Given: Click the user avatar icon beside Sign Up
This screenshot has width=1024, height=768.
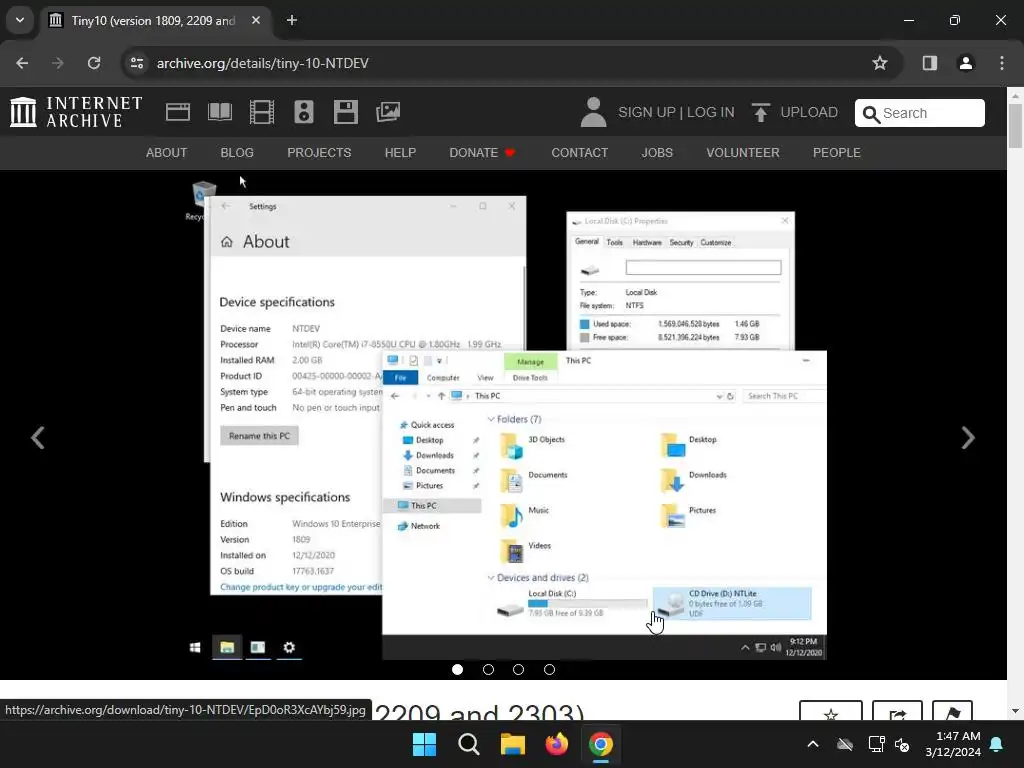Looking at the screenshot, I should point(593,112).
